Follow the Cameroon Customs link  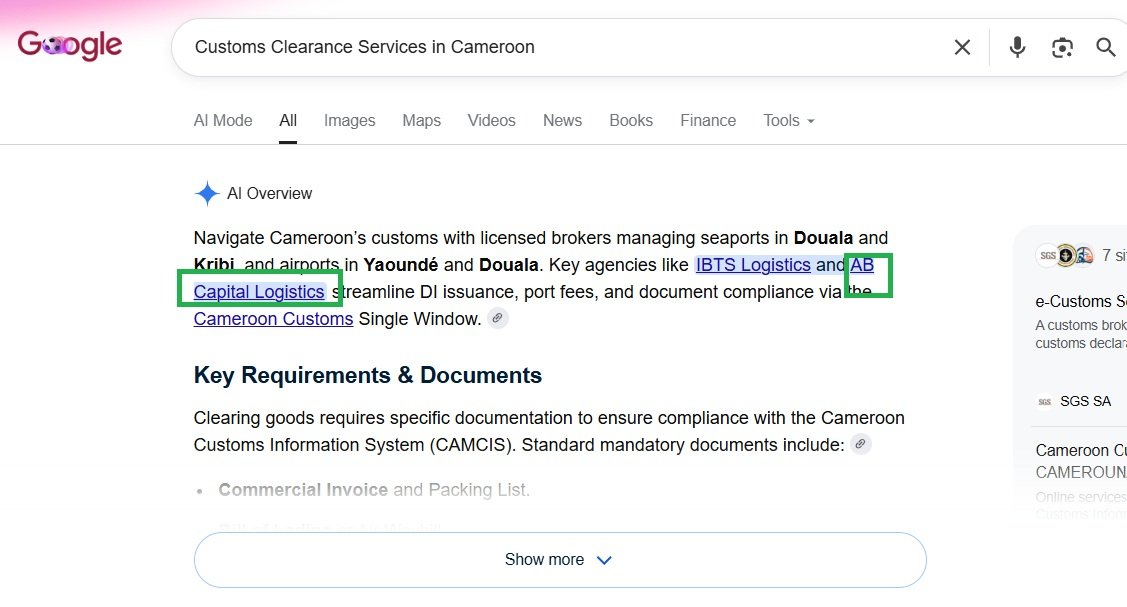[273, 319]
